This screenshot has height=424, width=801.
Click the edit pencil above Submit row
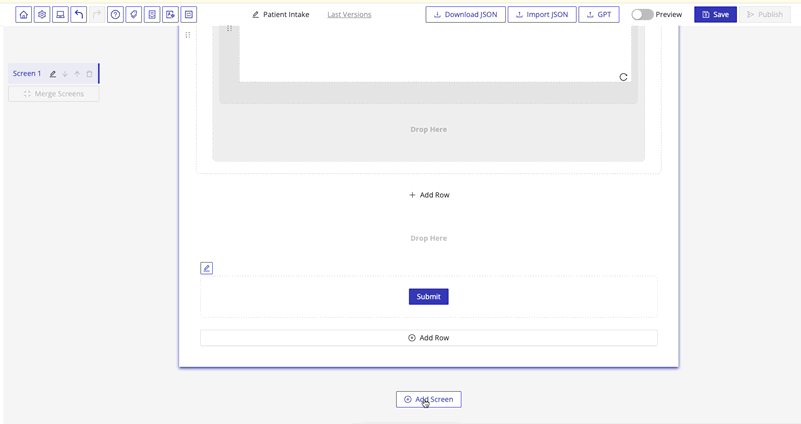206,268
